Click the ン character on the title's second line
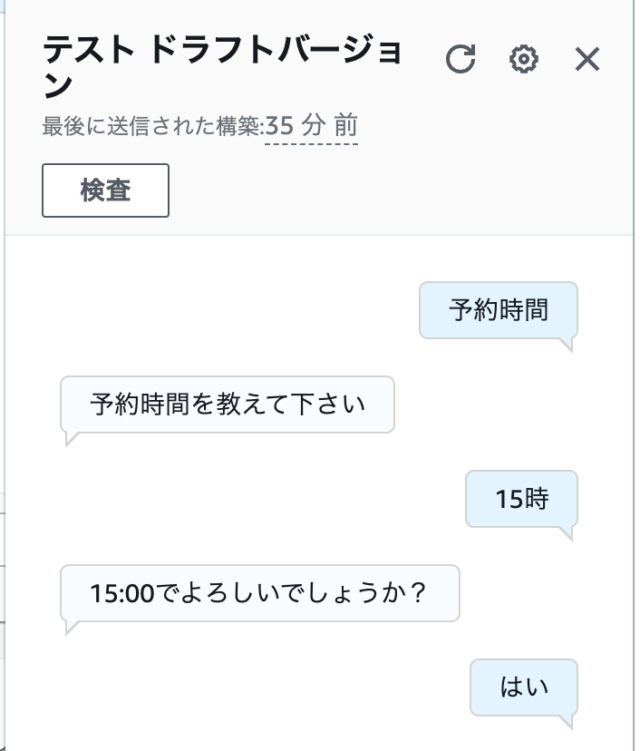This screenshot has width=640, height=751. coord(57,86)
